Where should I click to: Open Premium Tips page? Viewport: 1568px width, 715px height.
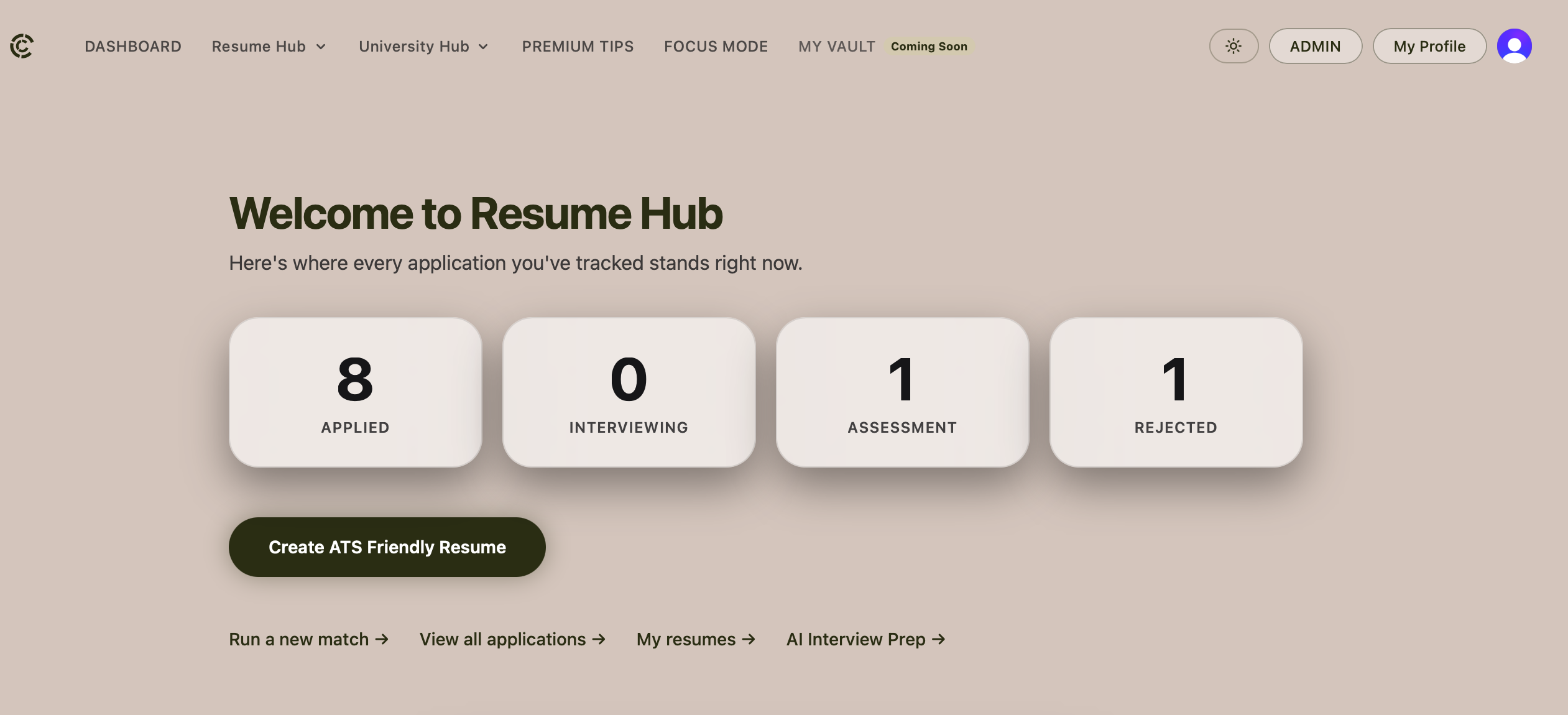[578, 47]
